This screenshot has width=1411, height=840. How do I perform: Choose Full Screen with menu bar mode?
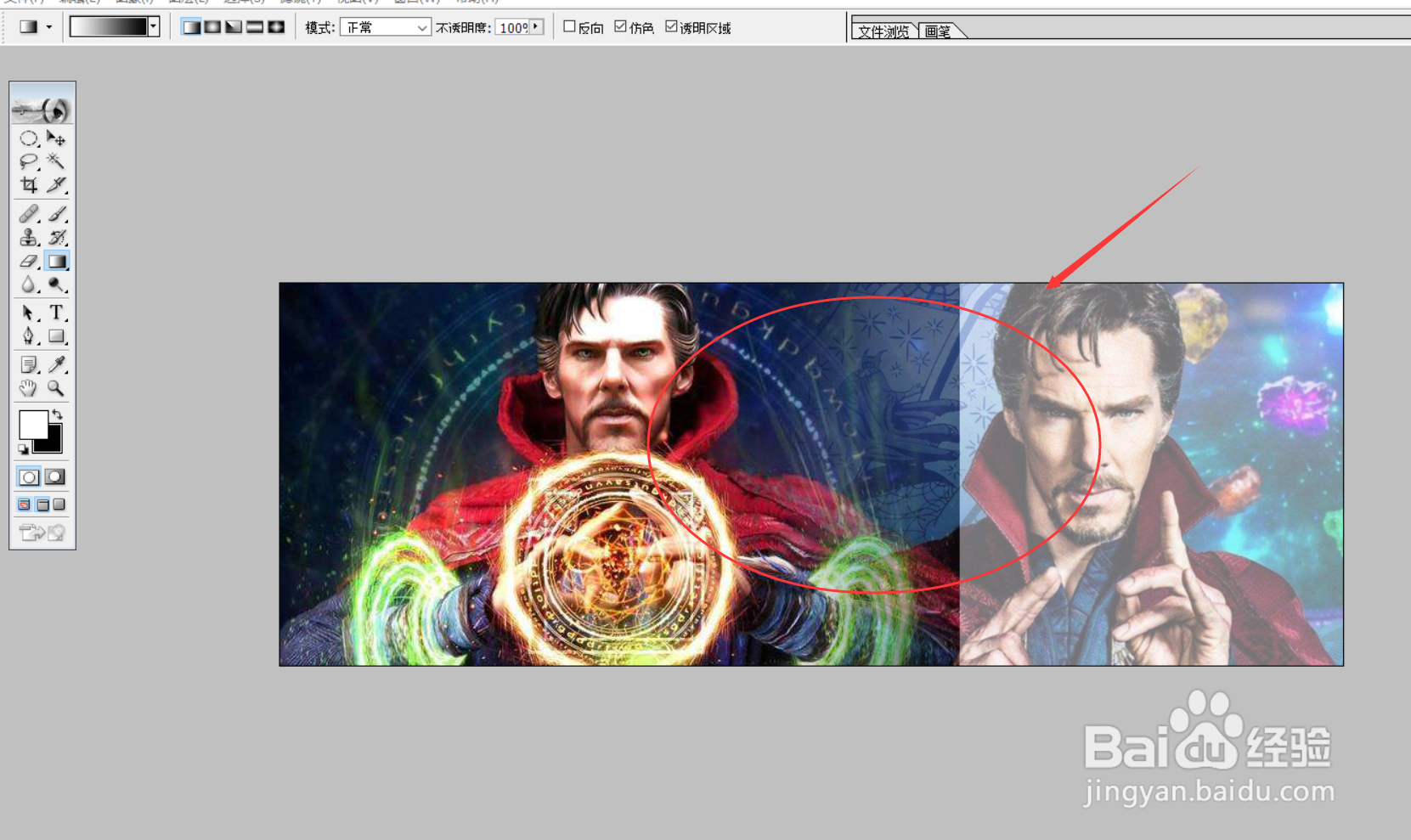42,505
